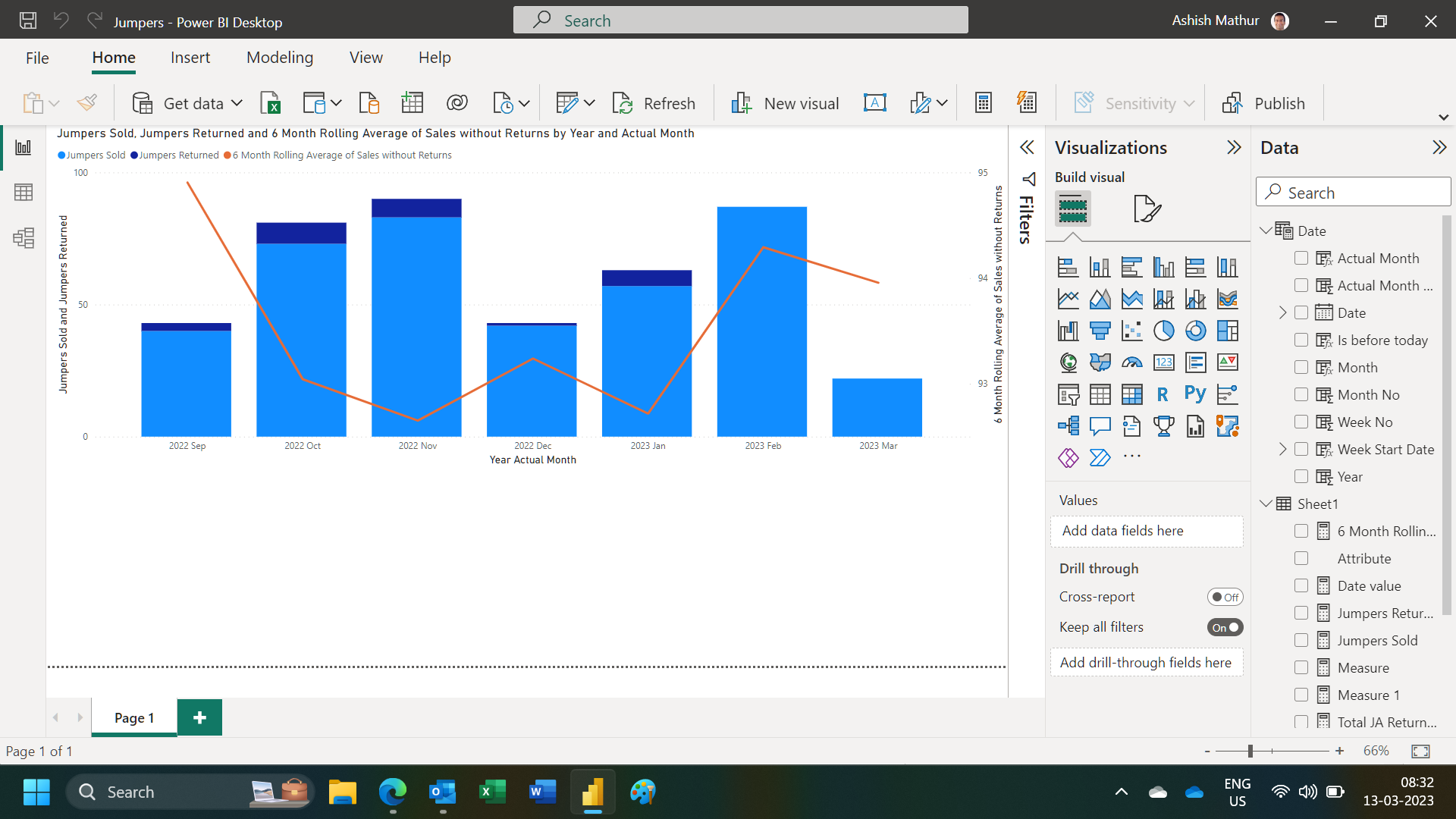Collapse the Visualizations pane
The image size is (1456, 819).
pyautogui.click(x=1234, y=147)
